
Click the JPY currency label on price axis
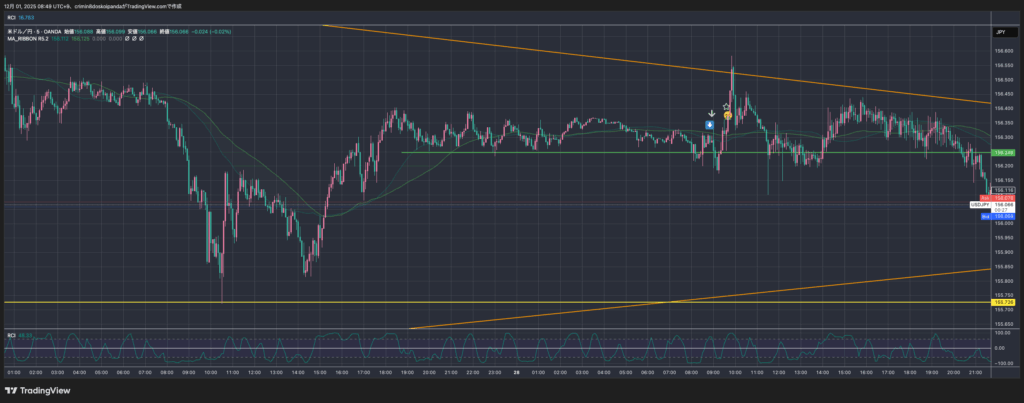click(999, 33)
